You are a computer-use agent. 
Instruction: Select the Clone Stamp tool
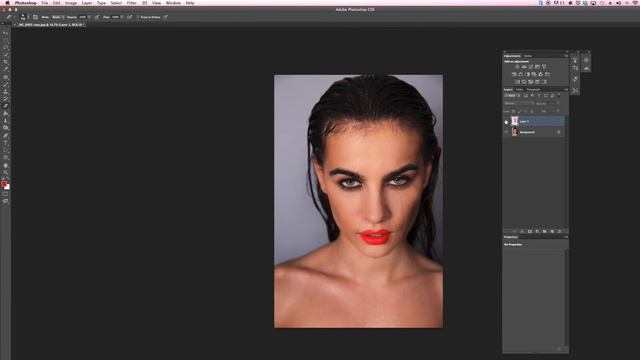6,91
